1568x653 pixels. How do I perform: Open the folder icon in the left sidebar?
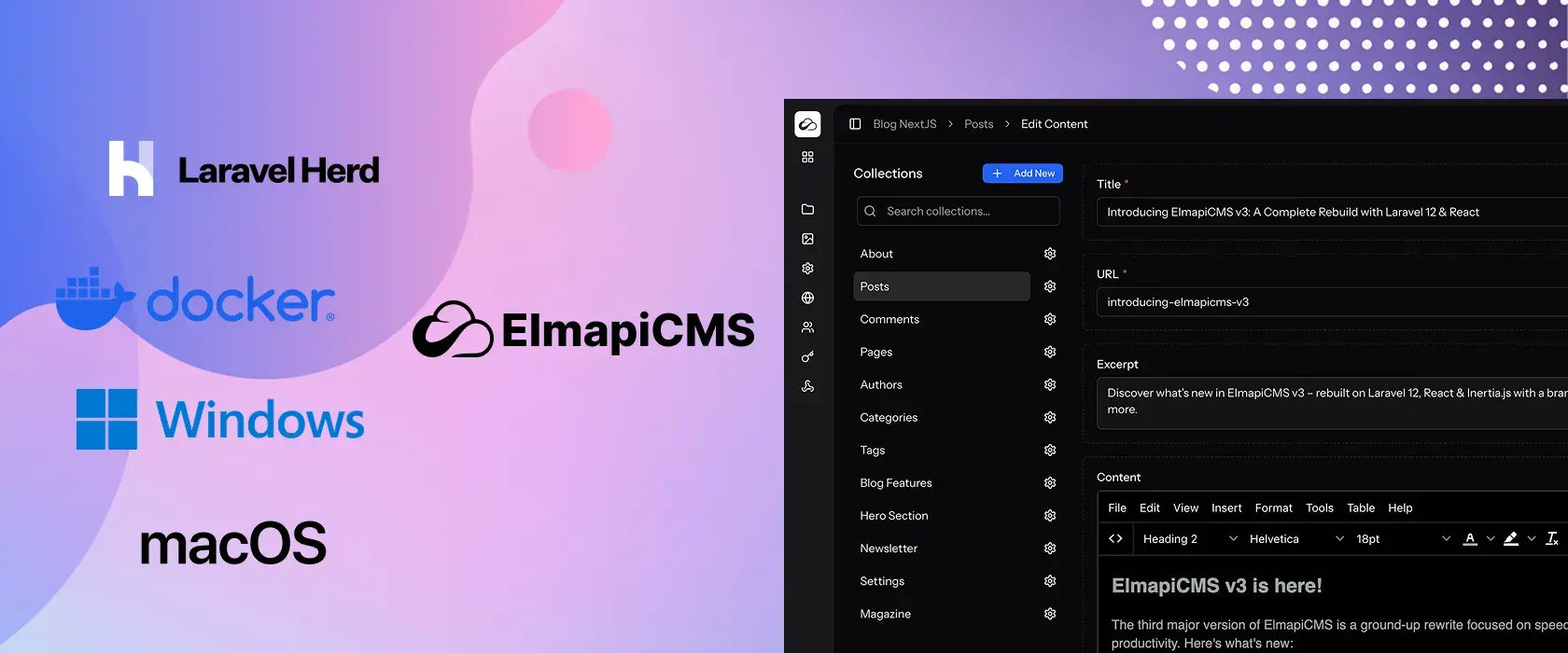coord(807,209)
